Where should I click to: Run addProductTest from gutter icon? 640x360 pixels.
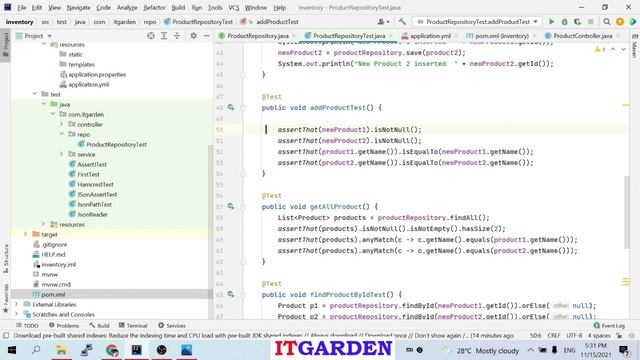point(231,107)
